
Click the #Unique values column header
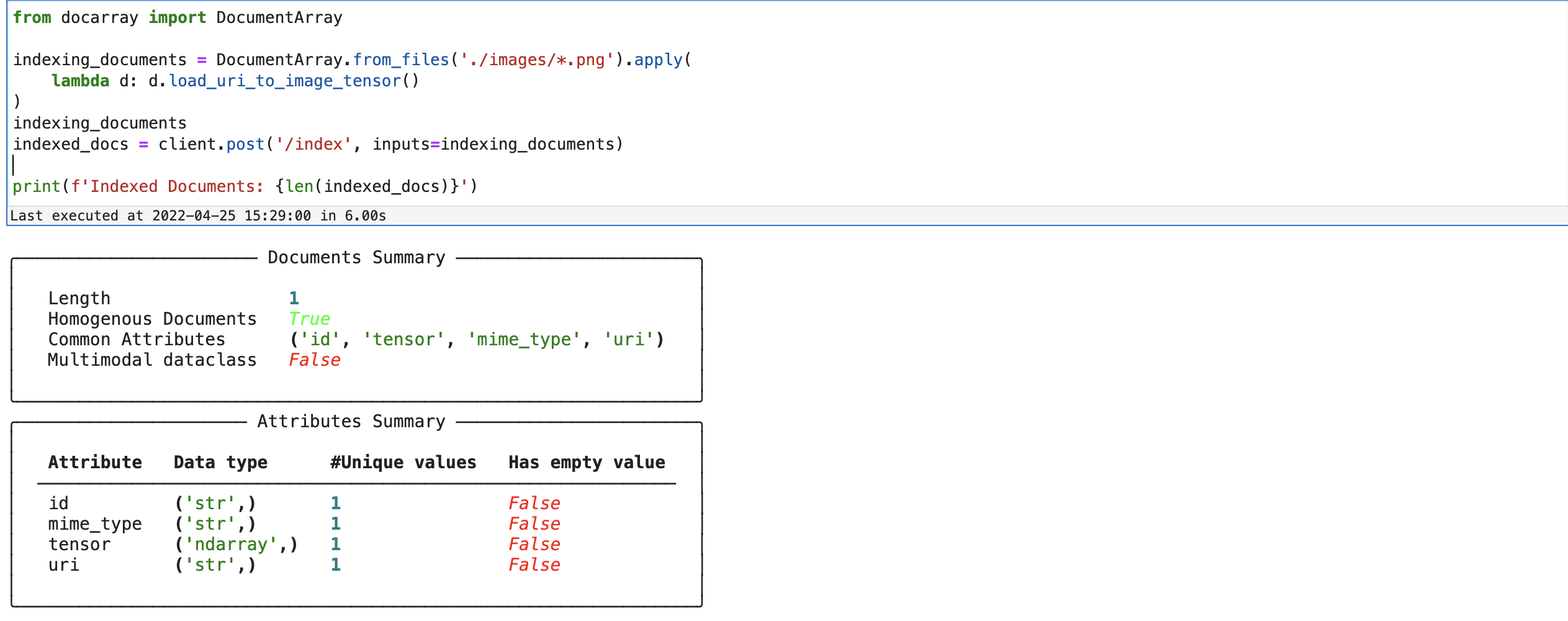click(403, 462)
